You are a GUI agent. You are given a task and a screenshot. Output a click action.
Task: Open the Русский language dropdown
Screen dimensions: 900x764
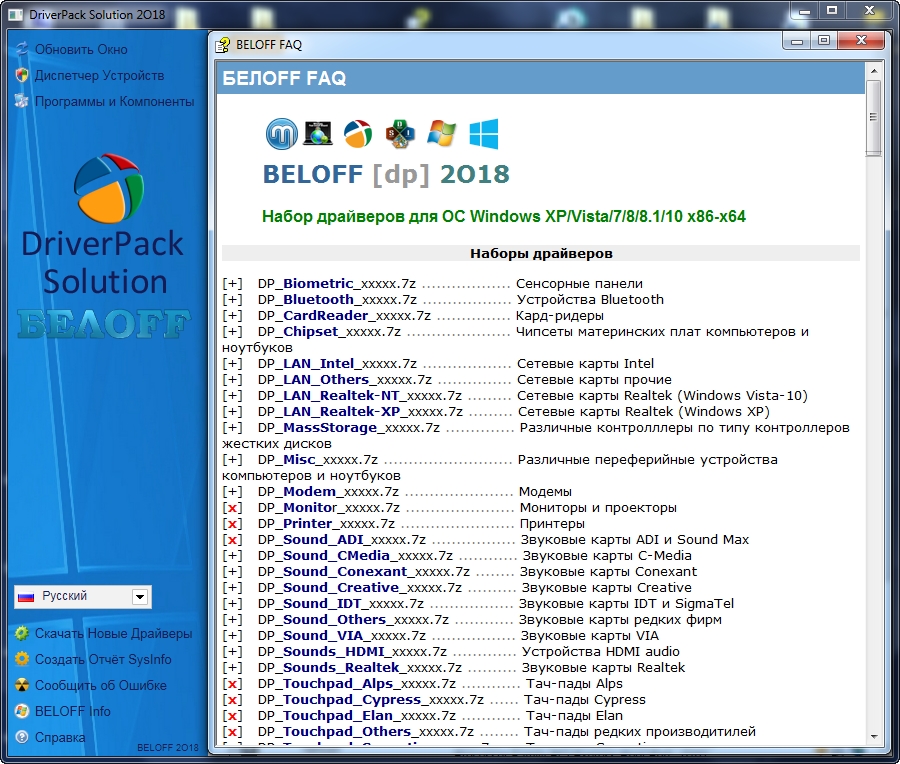[x=141, y=597]
